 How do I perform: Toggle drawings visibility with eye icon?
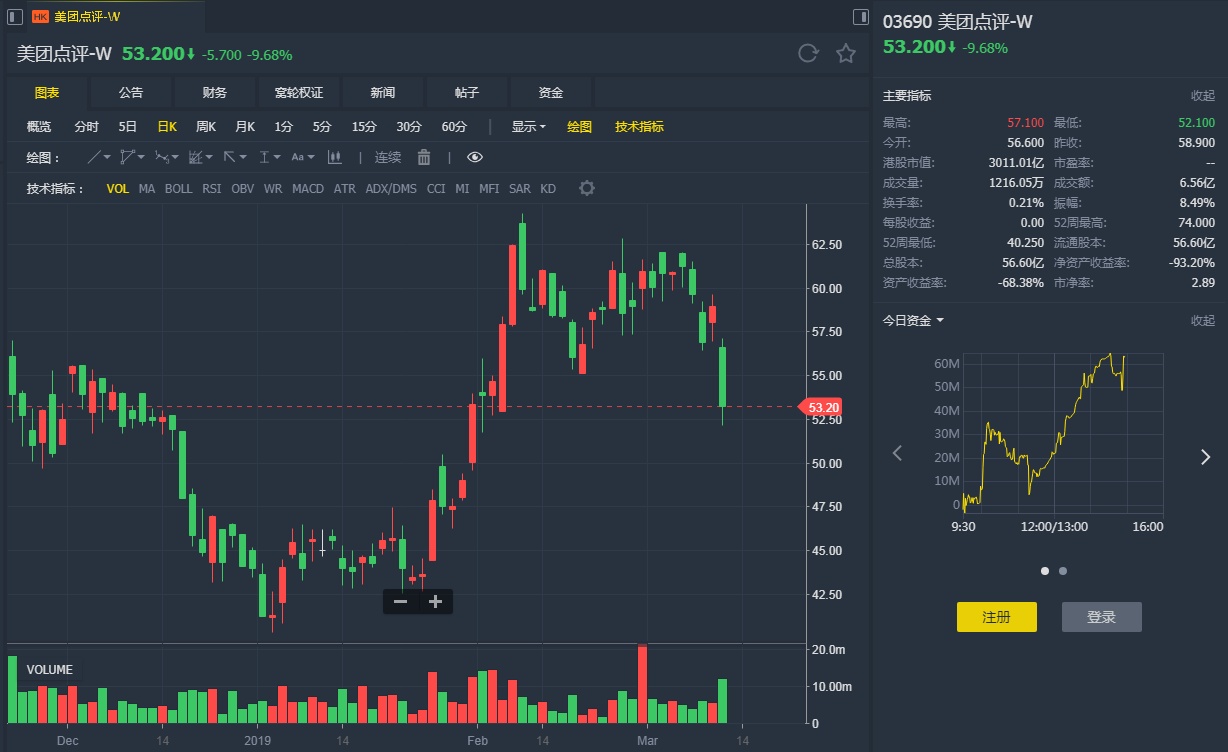[x=474, y=157]
